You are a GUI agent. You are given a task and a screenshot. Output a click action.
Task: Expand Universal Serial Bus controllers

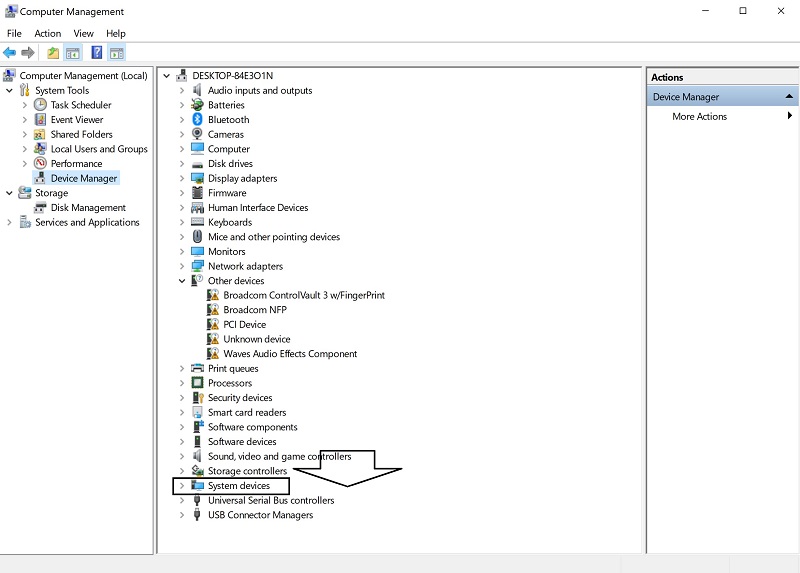(x=182, y=501)
